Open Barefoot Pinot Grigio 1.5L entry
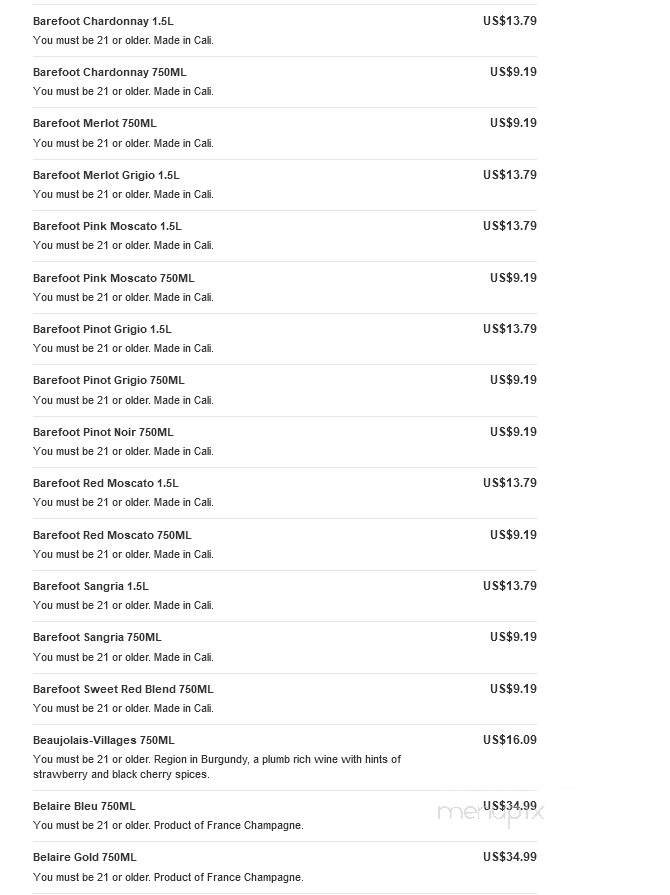The image size is (670, 895). (x=102, y=329)
